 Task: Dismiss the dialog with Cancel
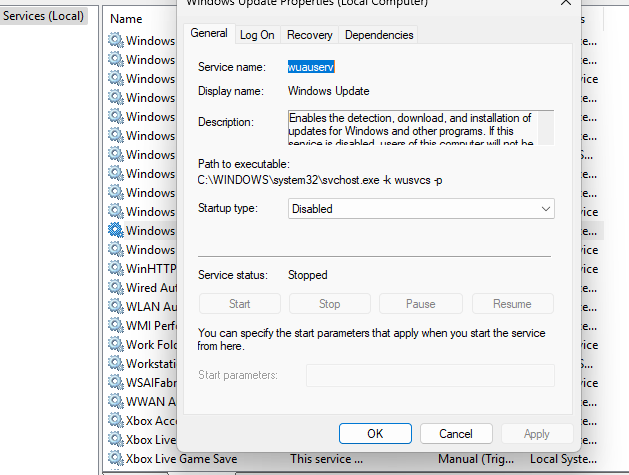coord(456,434)
